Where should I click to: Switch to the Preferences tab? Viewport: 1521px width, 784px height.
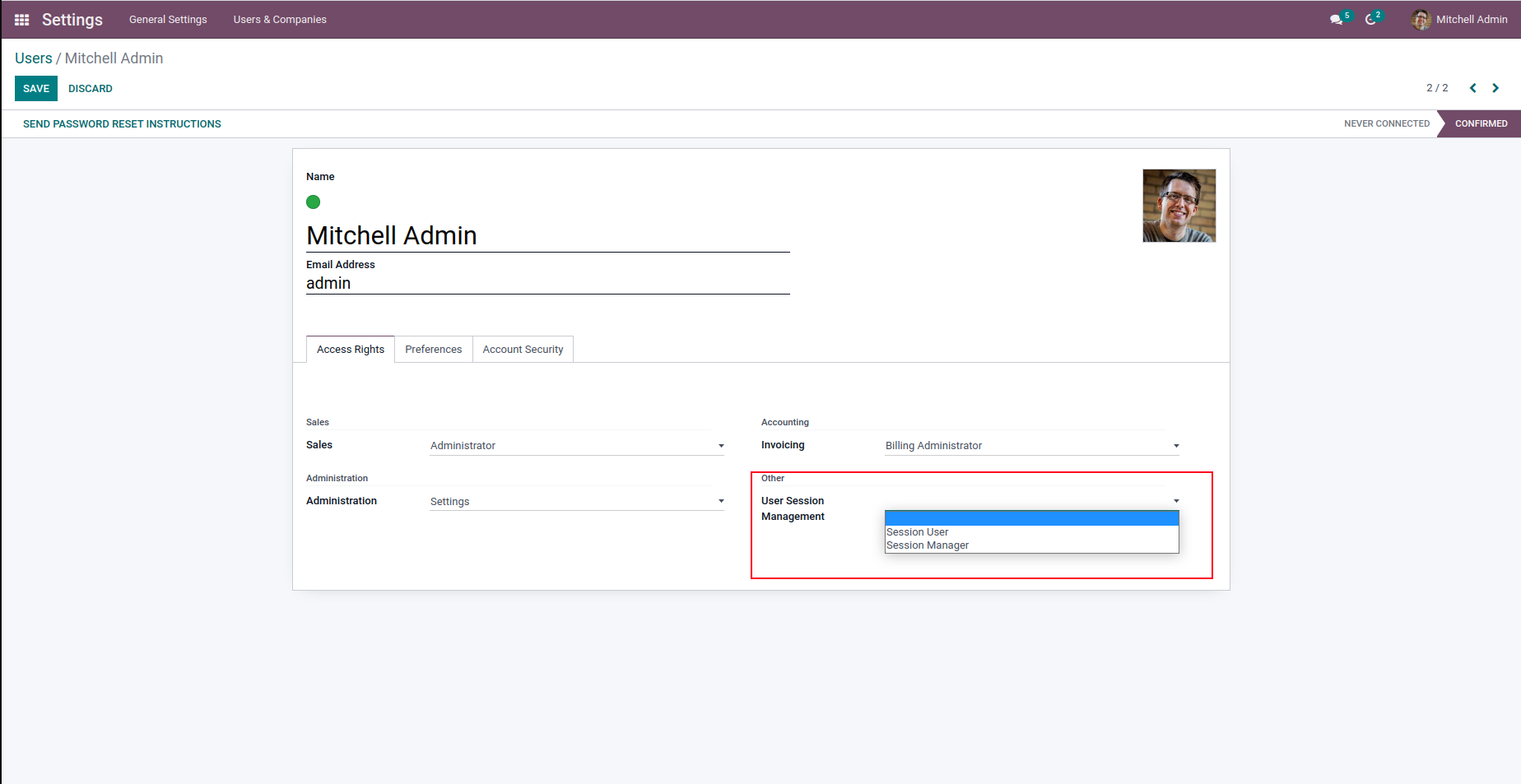[x=433, y=350]
